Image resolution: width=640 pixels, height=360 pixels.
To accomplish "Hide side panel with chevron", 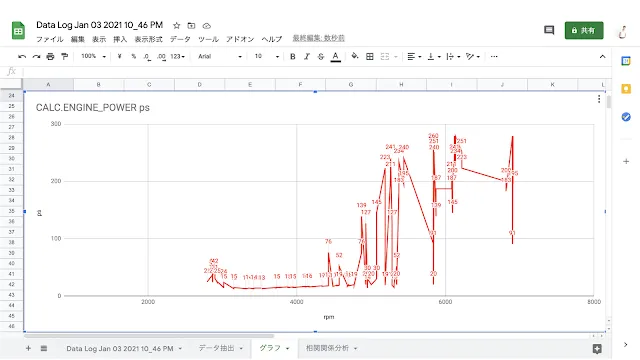I will coord(626,345).
